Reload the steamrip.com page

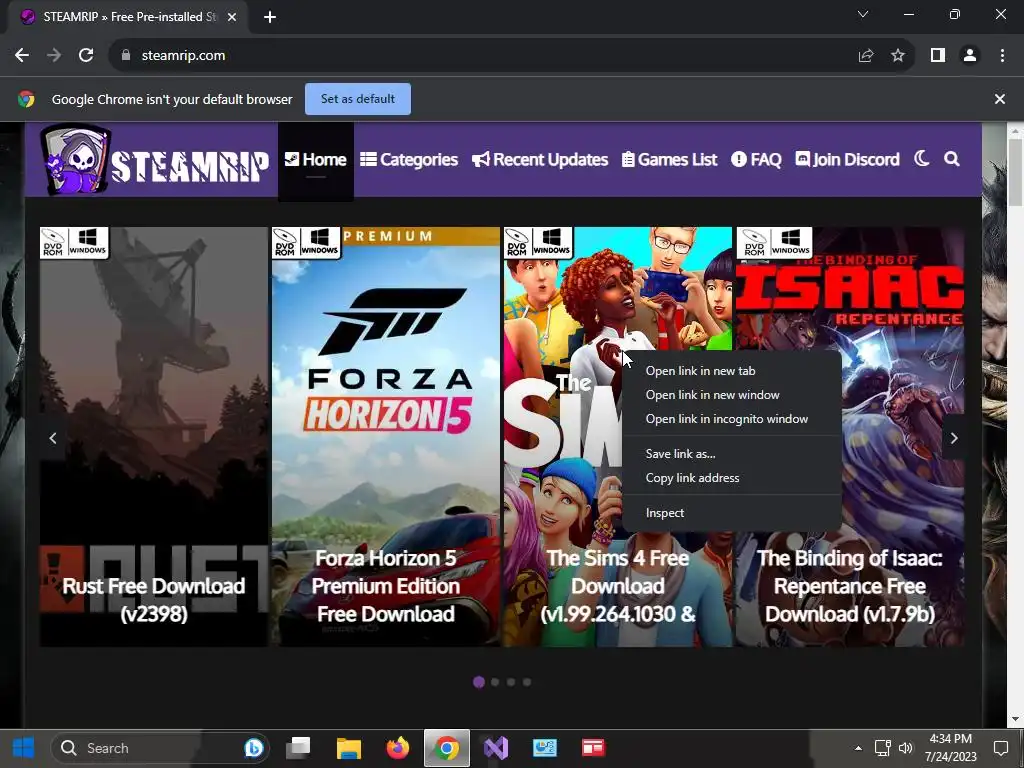click(86, 56)
